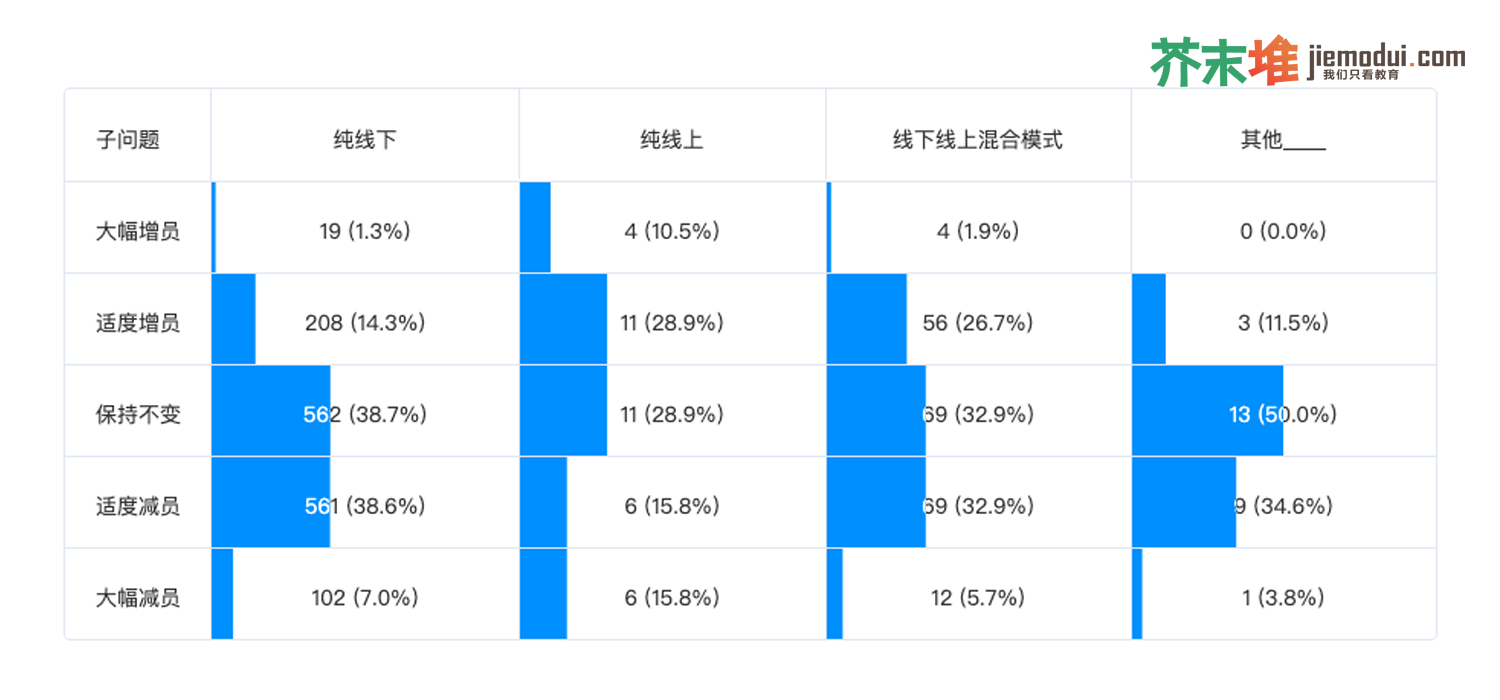Choose the 线下线上混合模式 column header
Screen dimensions: 1500x700
(978, 140)
